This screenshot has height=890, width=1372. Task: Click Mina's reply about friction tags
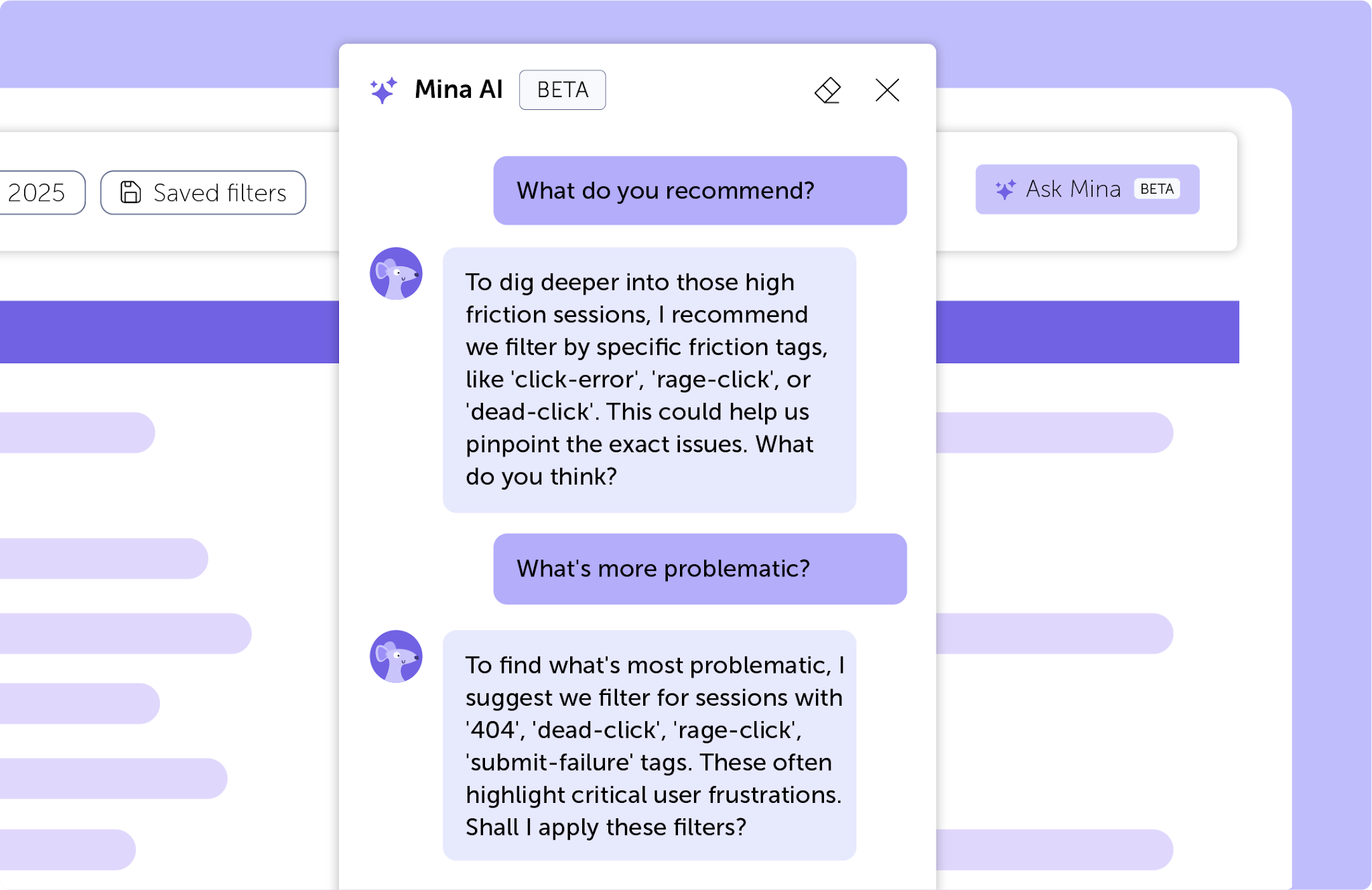click(x=648, y=379)
